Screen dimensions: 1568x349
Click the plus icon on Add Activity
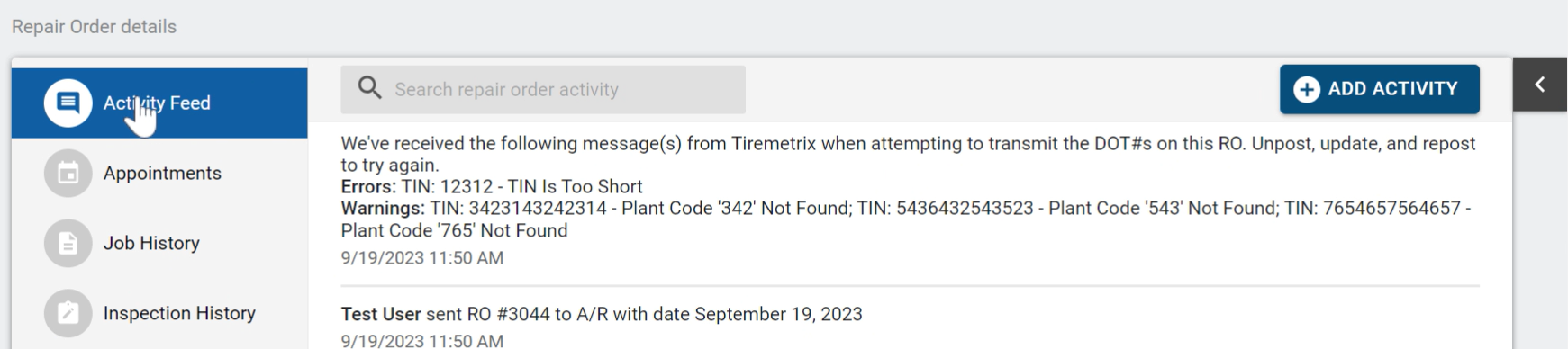pos(1306,89)
